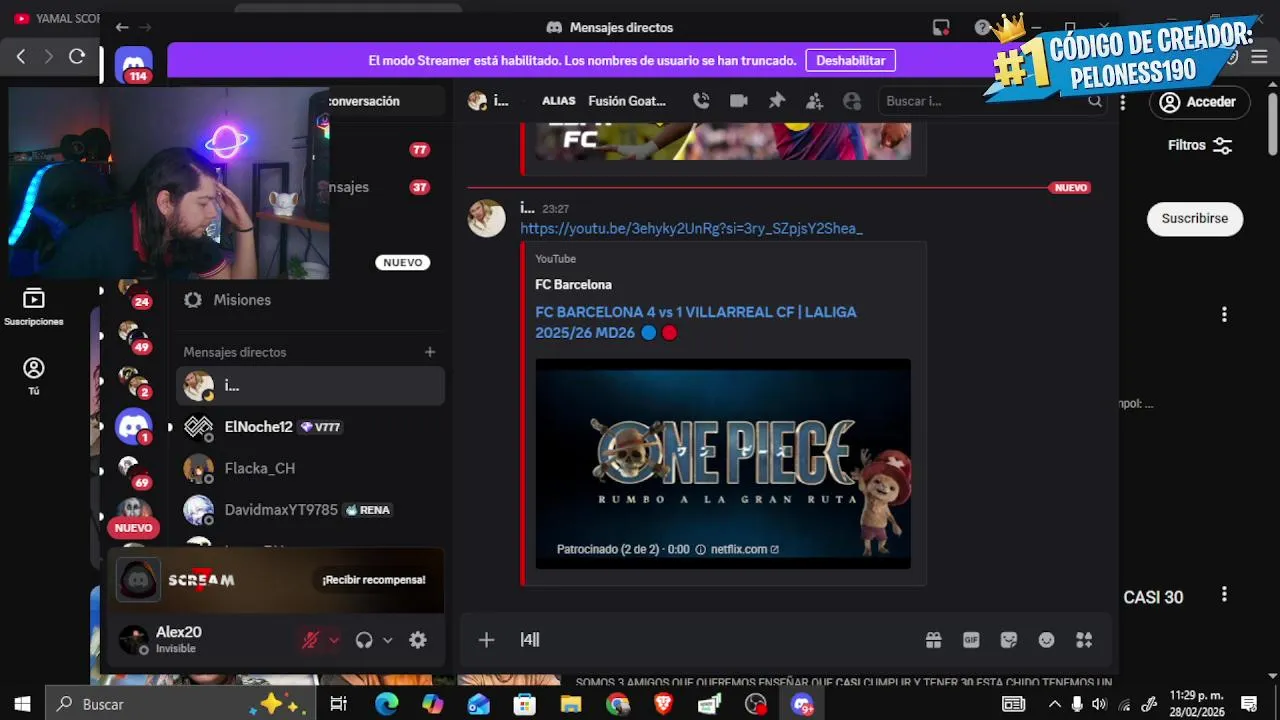Image resolution: width=1280 pixels, height=720 pixels.
Task: Open the Windows Start menu
Action: click(21, 704)
